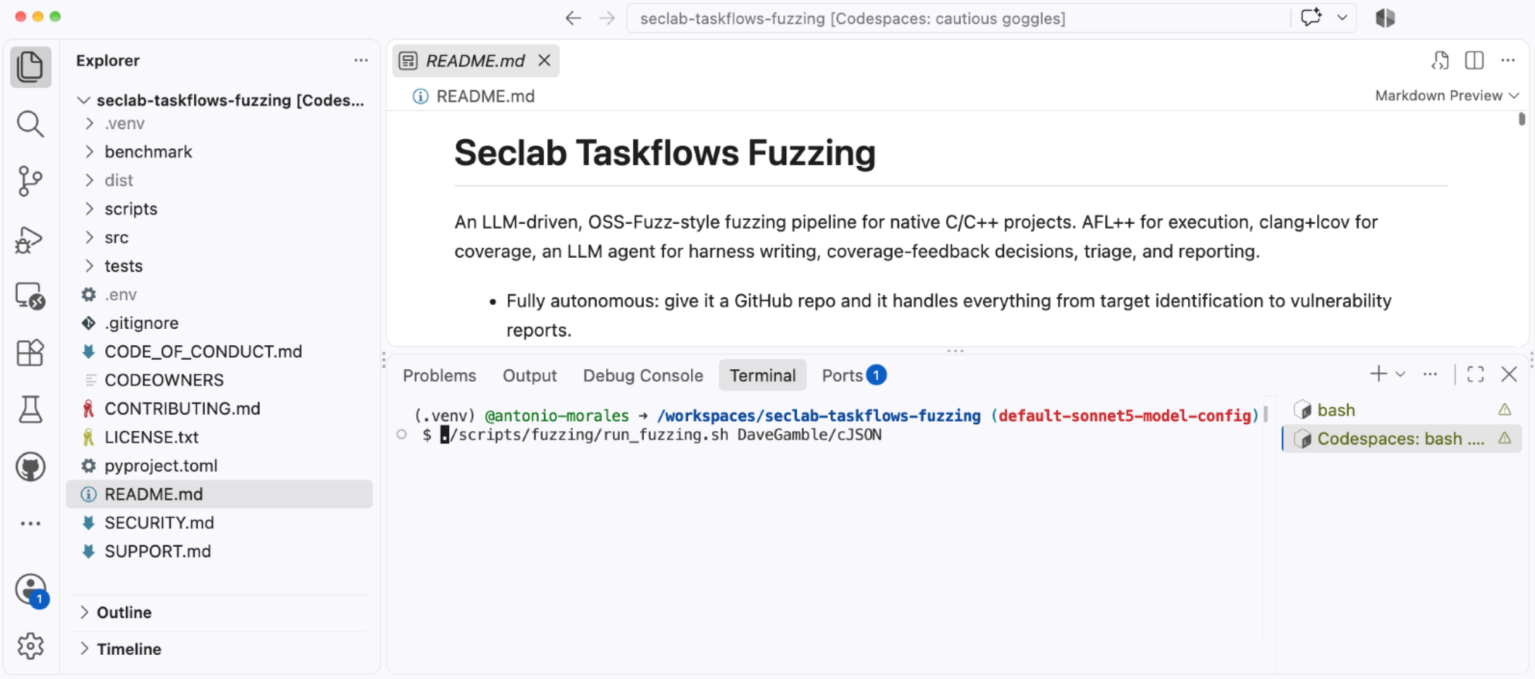Show source for README.md preview

tap(1440, 61)
